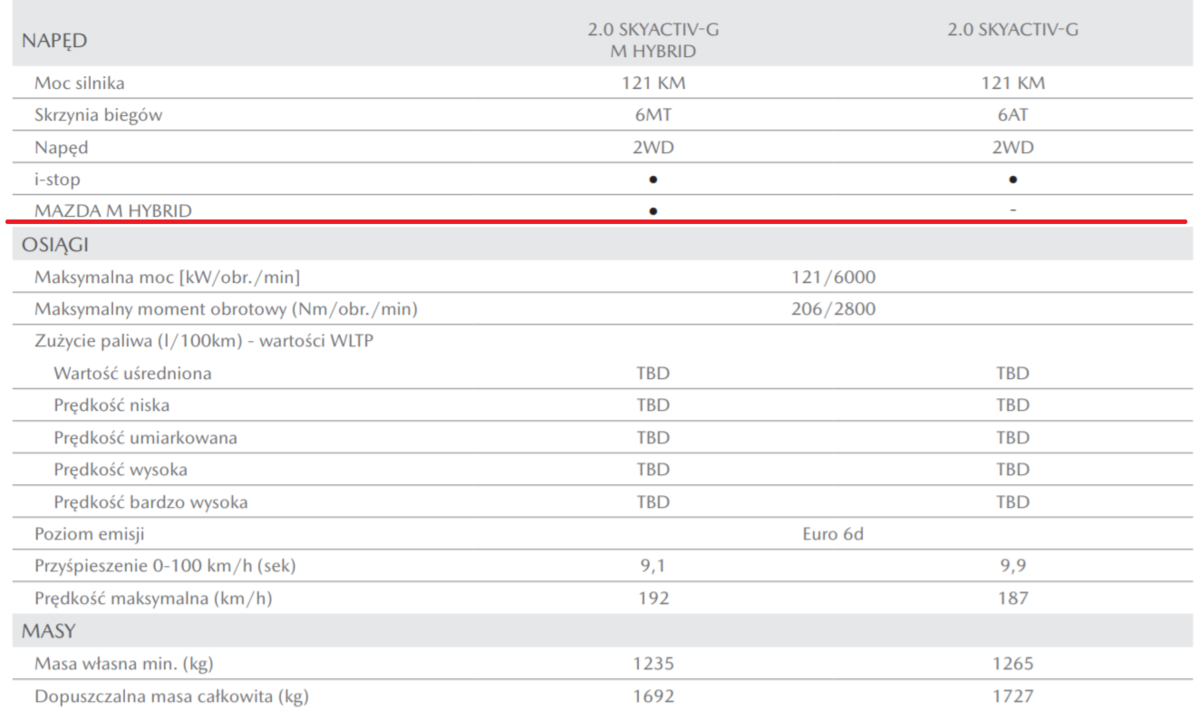Viewport: 1200px width, 711px height.
Task: Click the 192 top speed value
Action: tap(653, 598)
